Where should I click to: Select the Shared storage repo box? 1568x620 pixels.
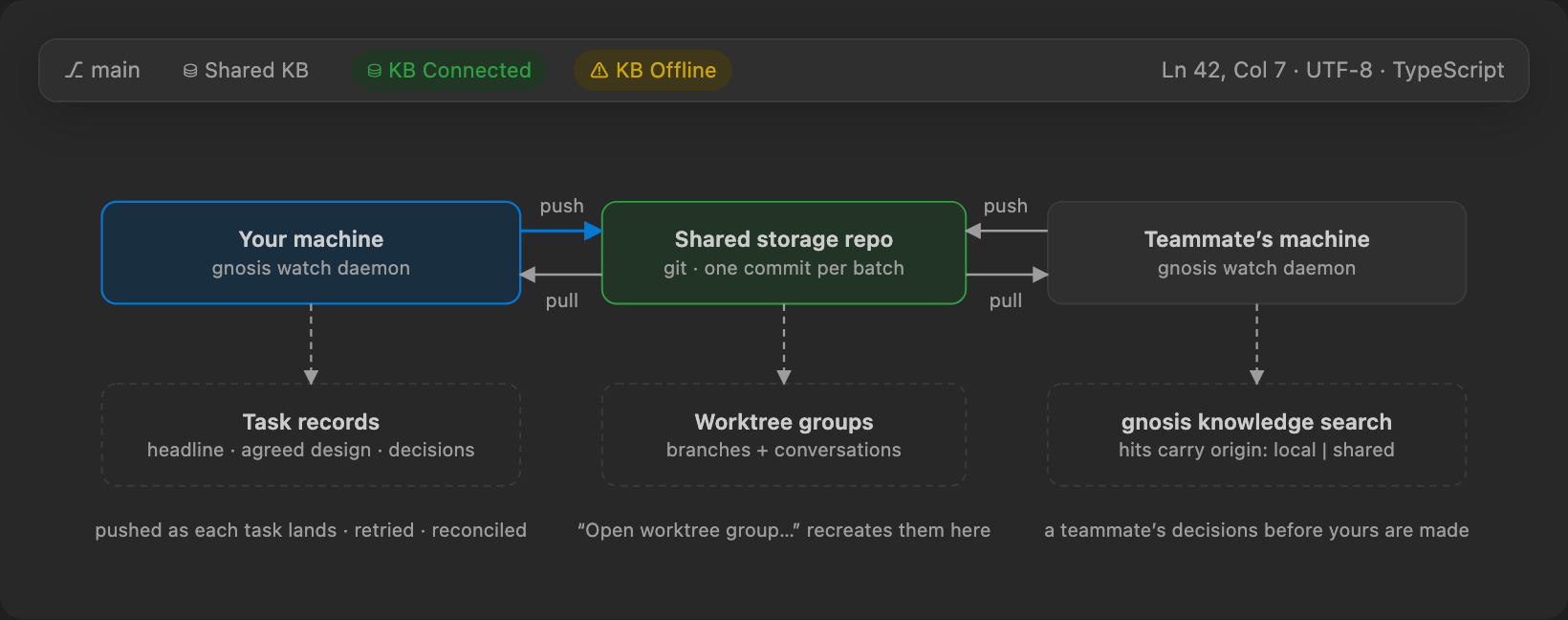[x=784, y=253]
